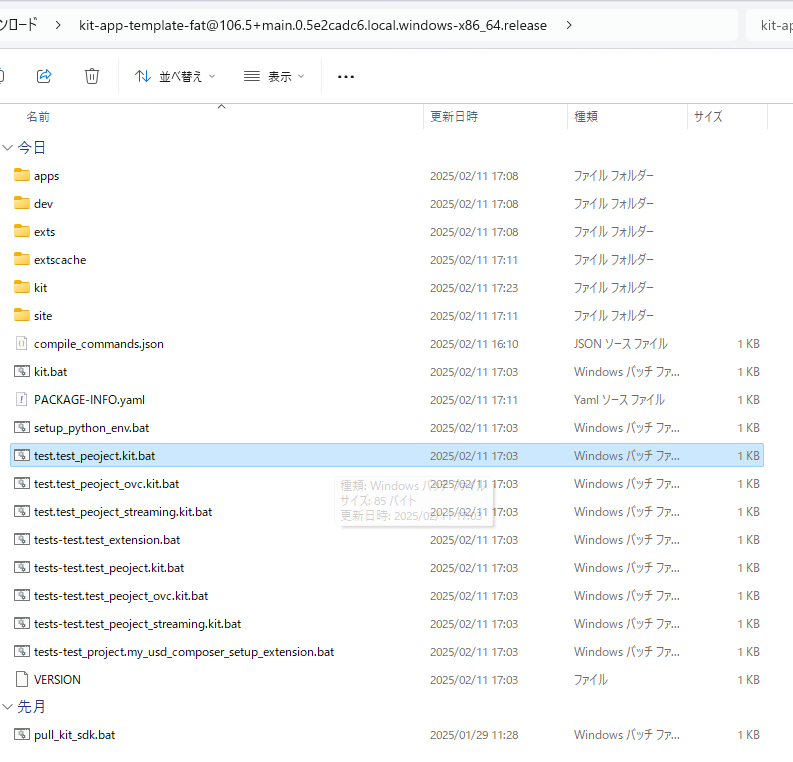The width and height of the screenshot is (793, 762).
Task: Sort by the 名前 column header
Action: tap(38, 117)
